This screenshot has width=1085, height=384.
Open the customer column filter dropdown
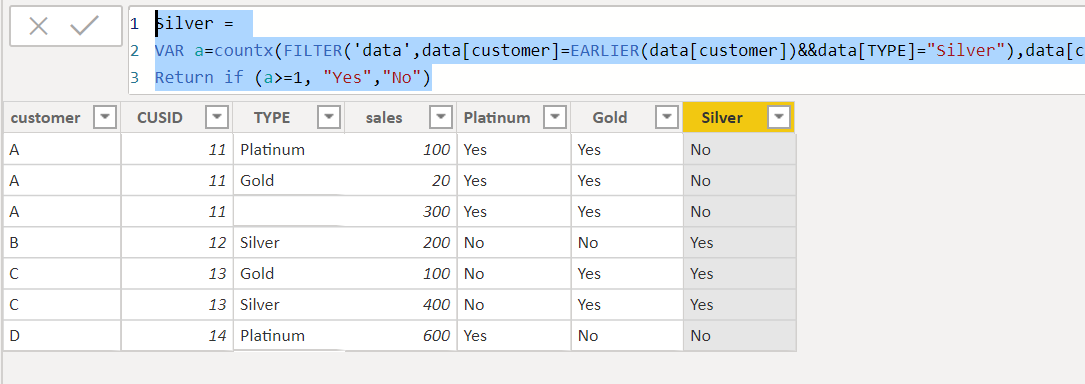pyautogui.click(x=104, y=118)
